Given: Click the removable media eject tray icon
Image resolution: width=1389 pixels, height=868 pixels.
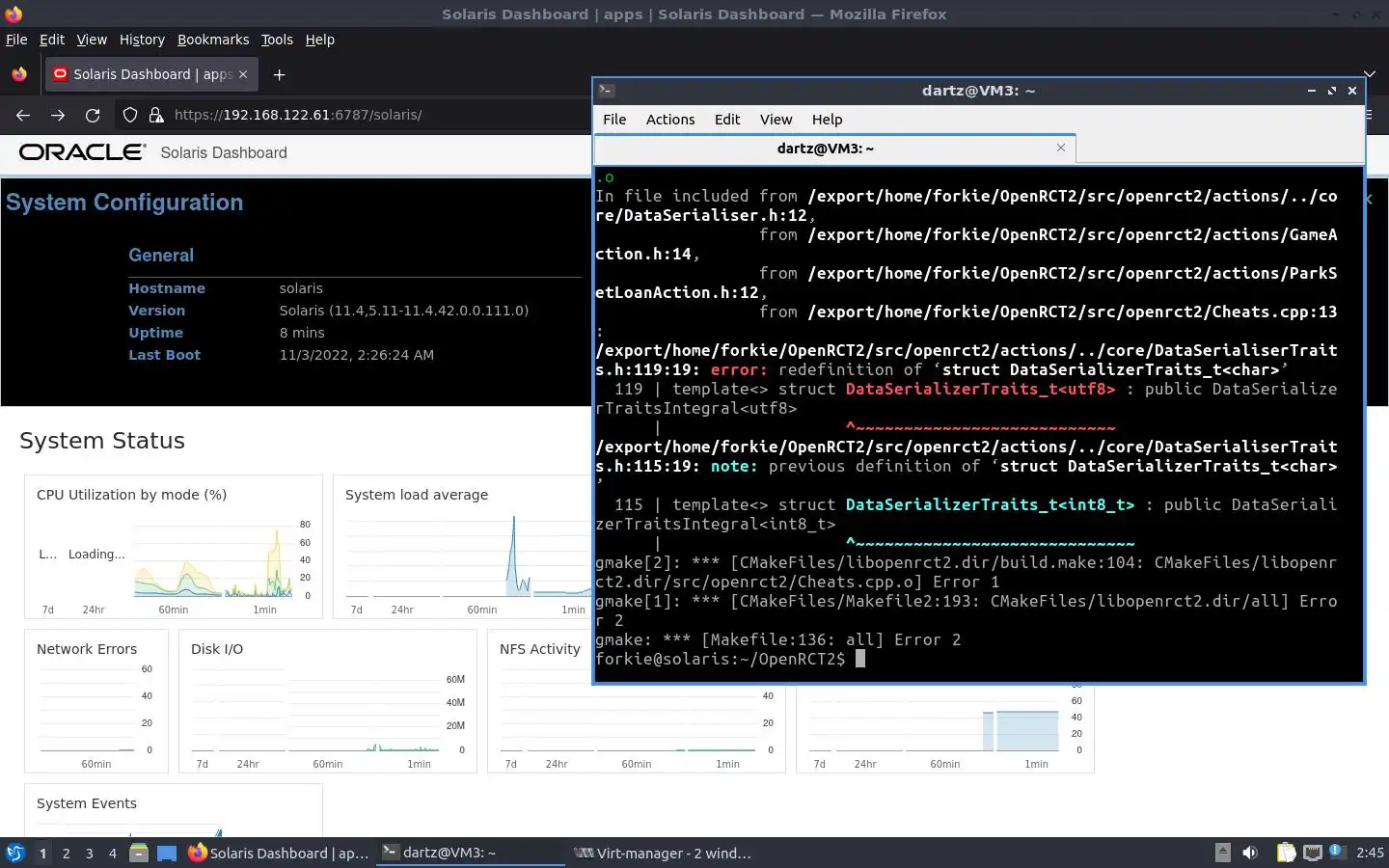Looking at the screenshot, I should [1222, 853].
